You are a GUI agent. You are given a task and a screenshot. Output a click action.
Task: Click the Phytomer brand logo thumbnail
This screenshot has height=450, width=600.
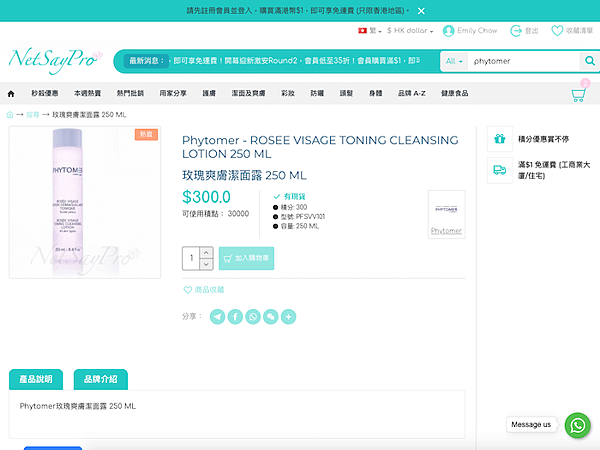(x=446, y=209)
